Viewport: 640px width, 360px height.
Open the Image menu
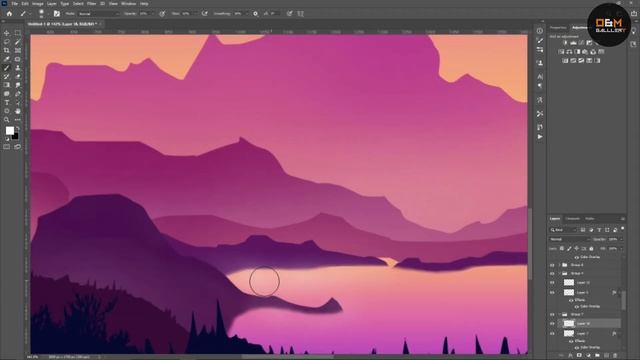(38, 3)
